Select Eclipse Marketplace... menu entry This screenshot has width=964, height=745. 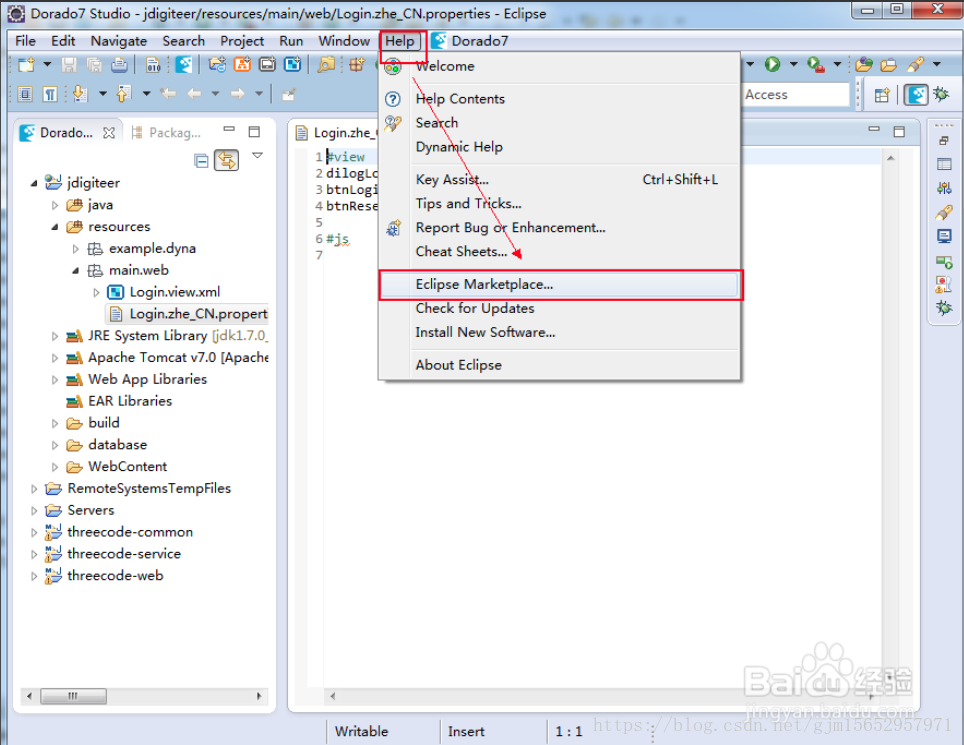click(561, 285)
